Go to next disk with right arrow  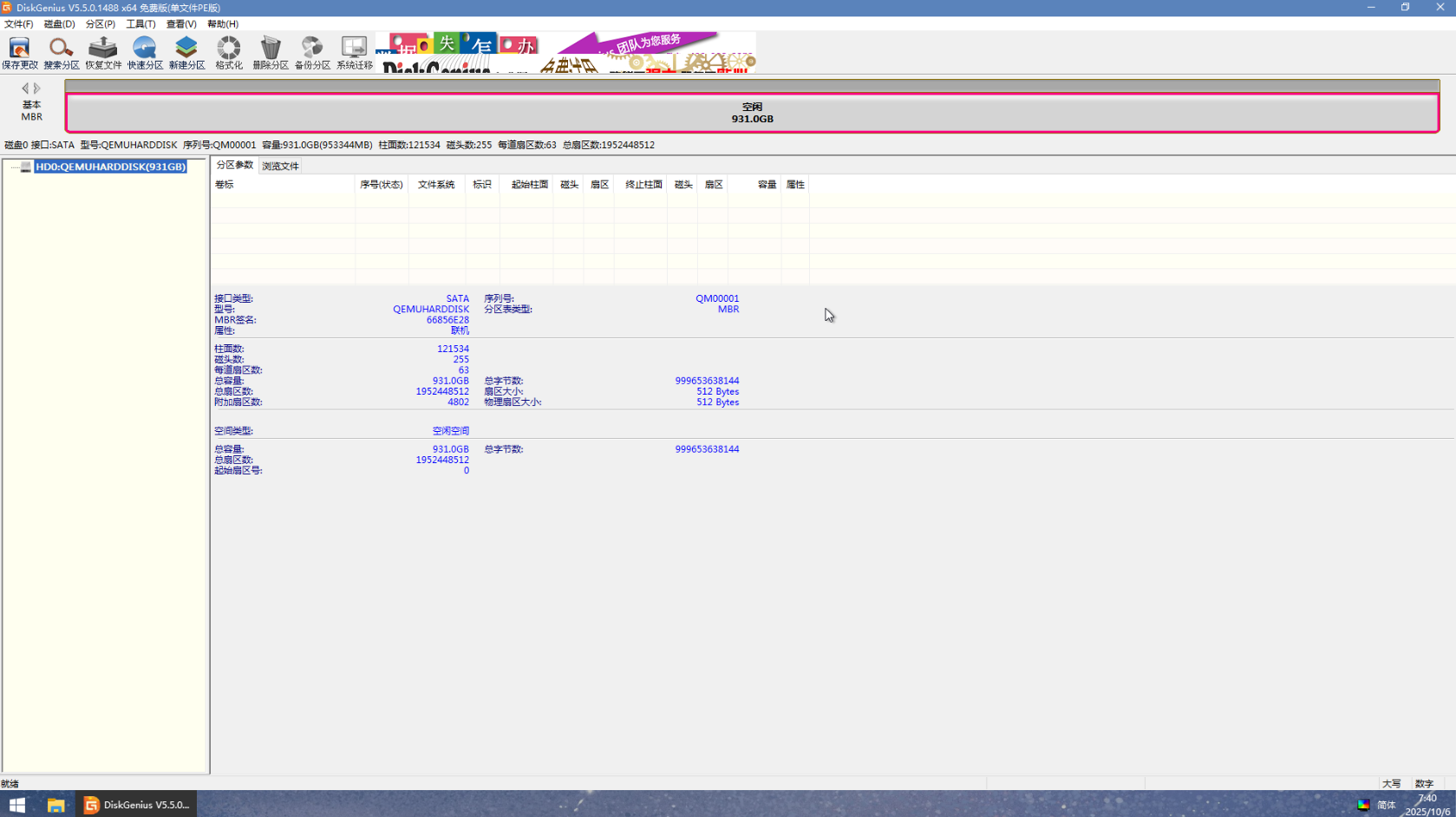37,88
